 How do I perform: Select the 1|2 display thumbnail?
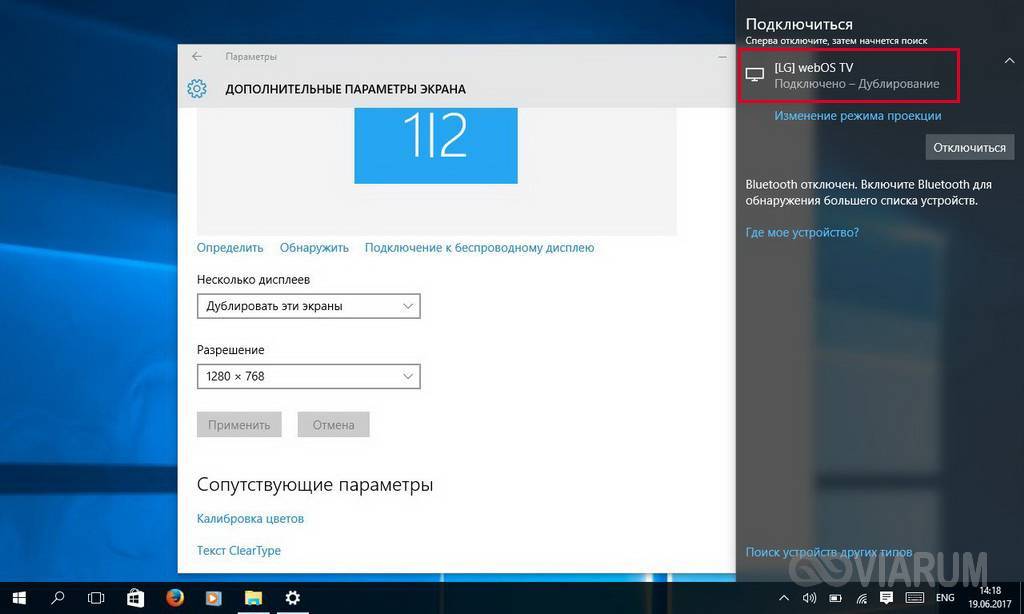pos(436,145)
